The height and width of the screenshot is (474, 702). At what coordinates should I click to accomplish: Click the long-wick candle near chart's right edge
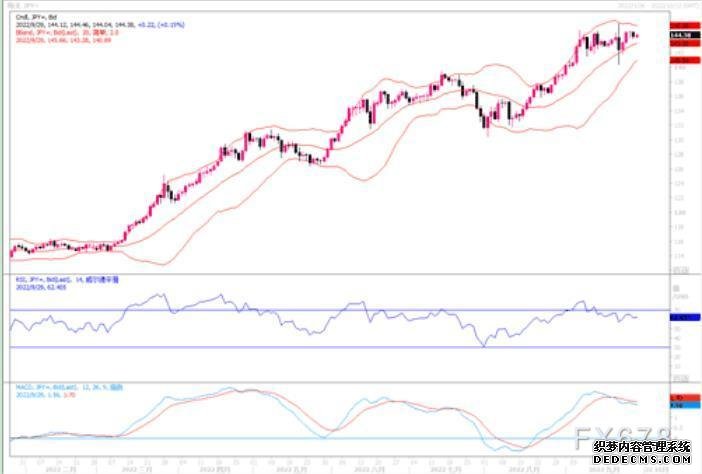(618, 48)
